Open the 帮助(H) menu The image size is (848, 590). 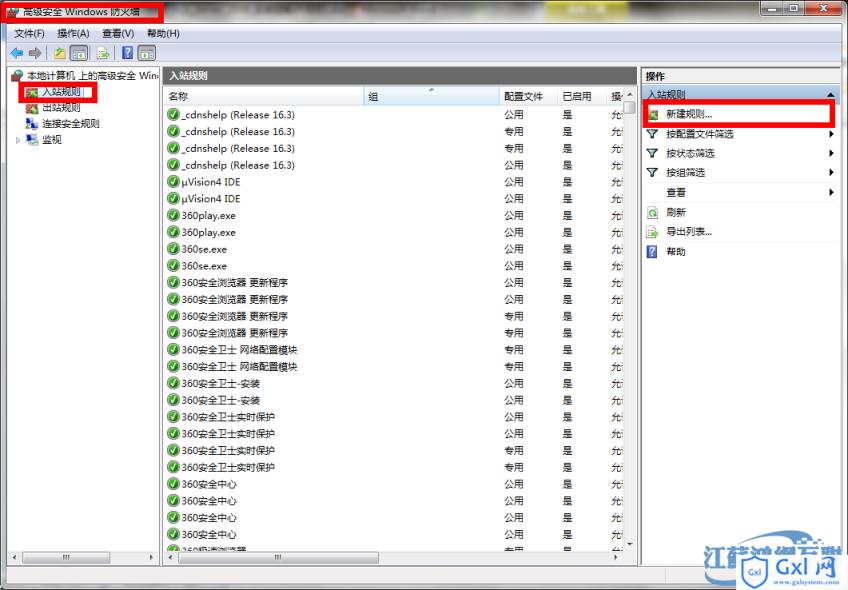pos(163,34)
